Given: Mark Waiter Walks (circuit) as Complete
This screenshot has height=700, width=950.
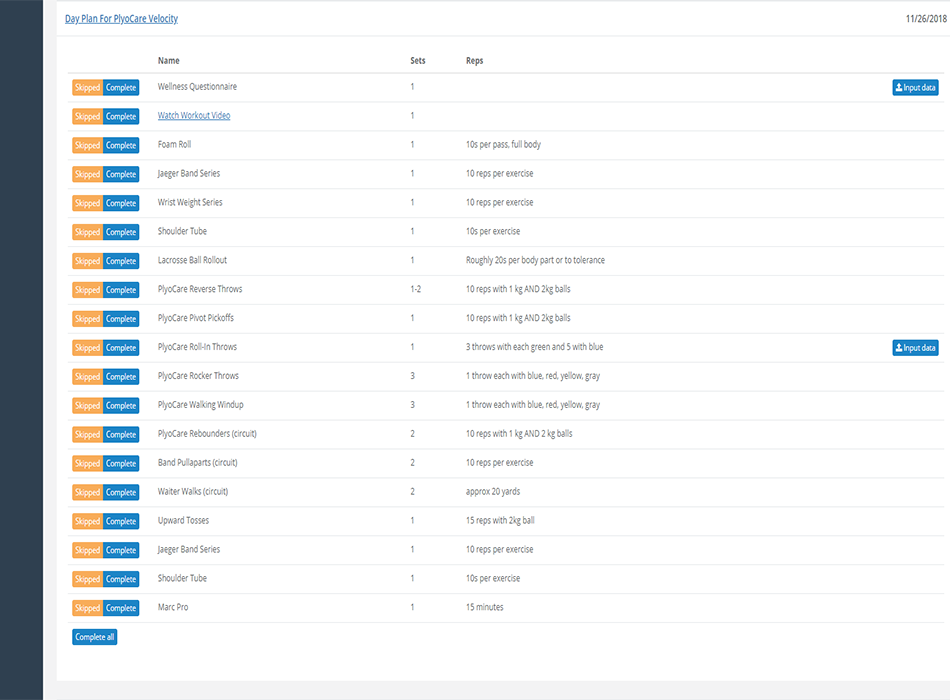Looking at the screenshot, I should tap(121, 493).
